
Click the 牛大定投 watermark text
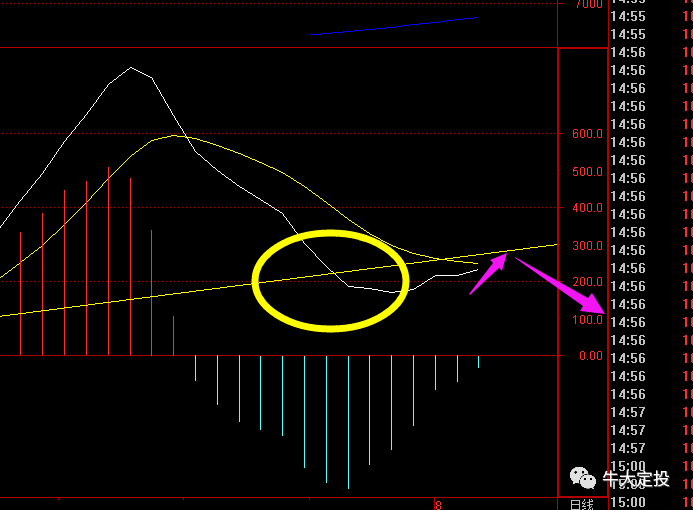pos(635,478)
